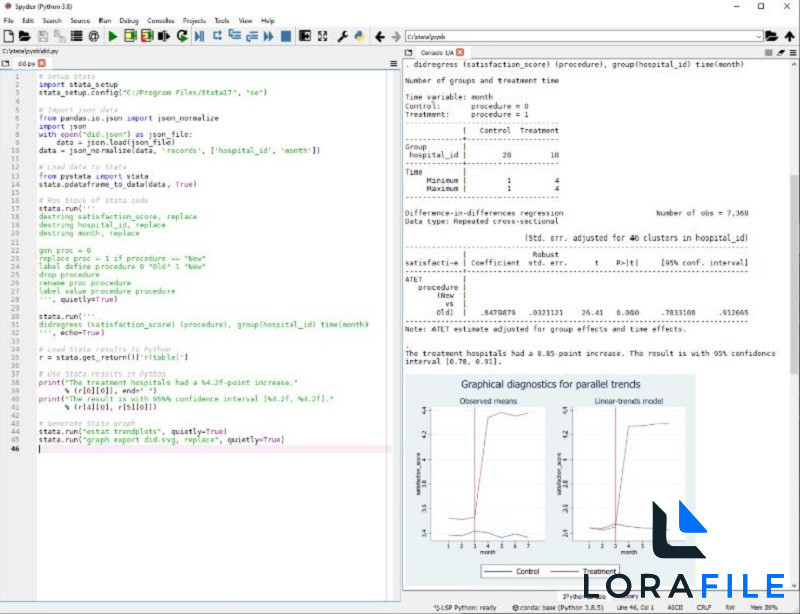This screenshot has height=614, width=800.
Task: Open the Source menu
Action: click(x=80, y=21)
